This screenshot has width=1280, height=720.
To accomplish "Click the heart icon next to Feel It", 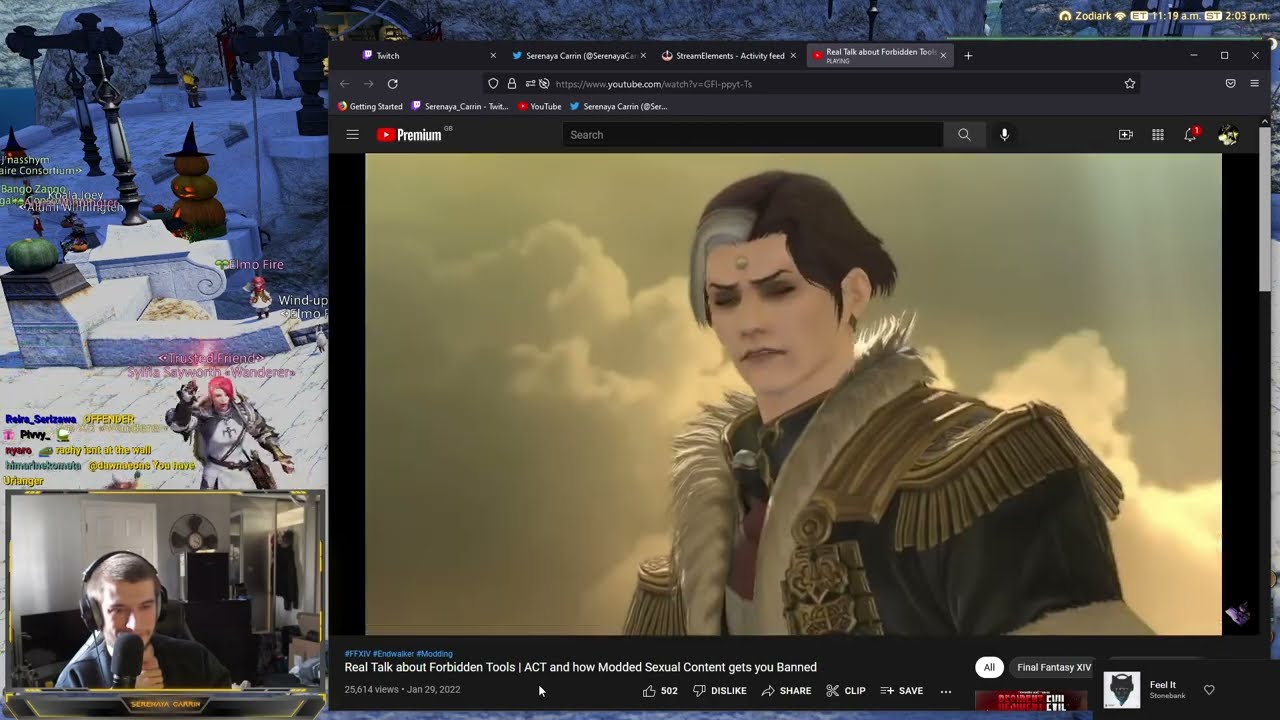I will (x=1209, y=690).
